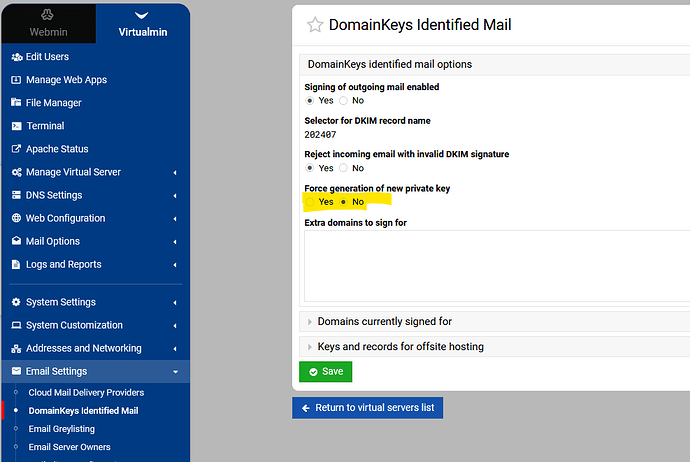The height and width of the screenshot is (462, 690).
Task: Open the Virtualmin tab
Action: point(143,24)
